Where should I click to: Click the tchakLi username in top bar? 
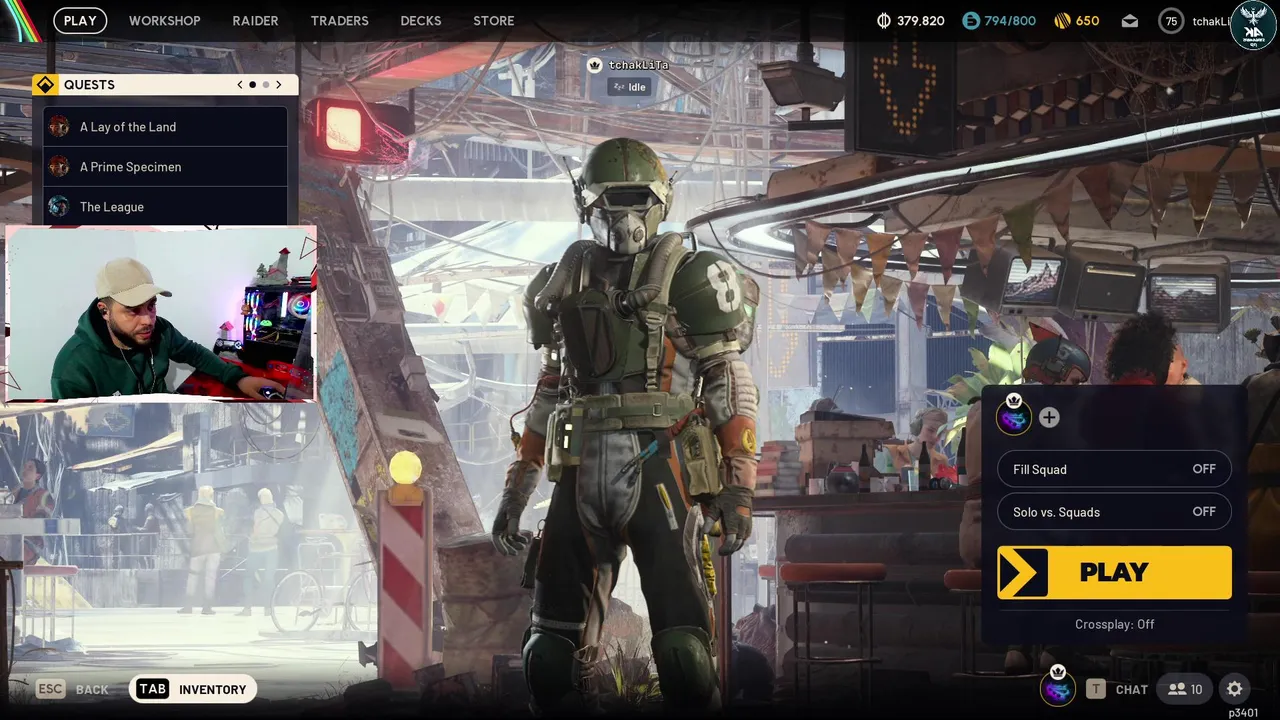1211,21
